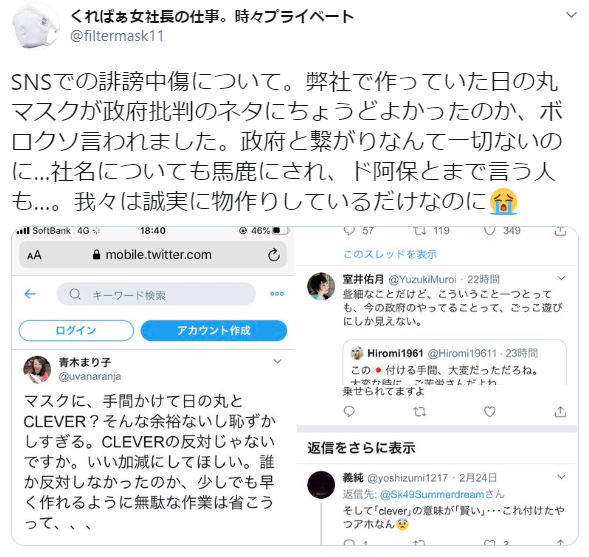Open 青木まり子's profile picture
589x557 pixels.
pyautogui.click(x=37, y=370)
